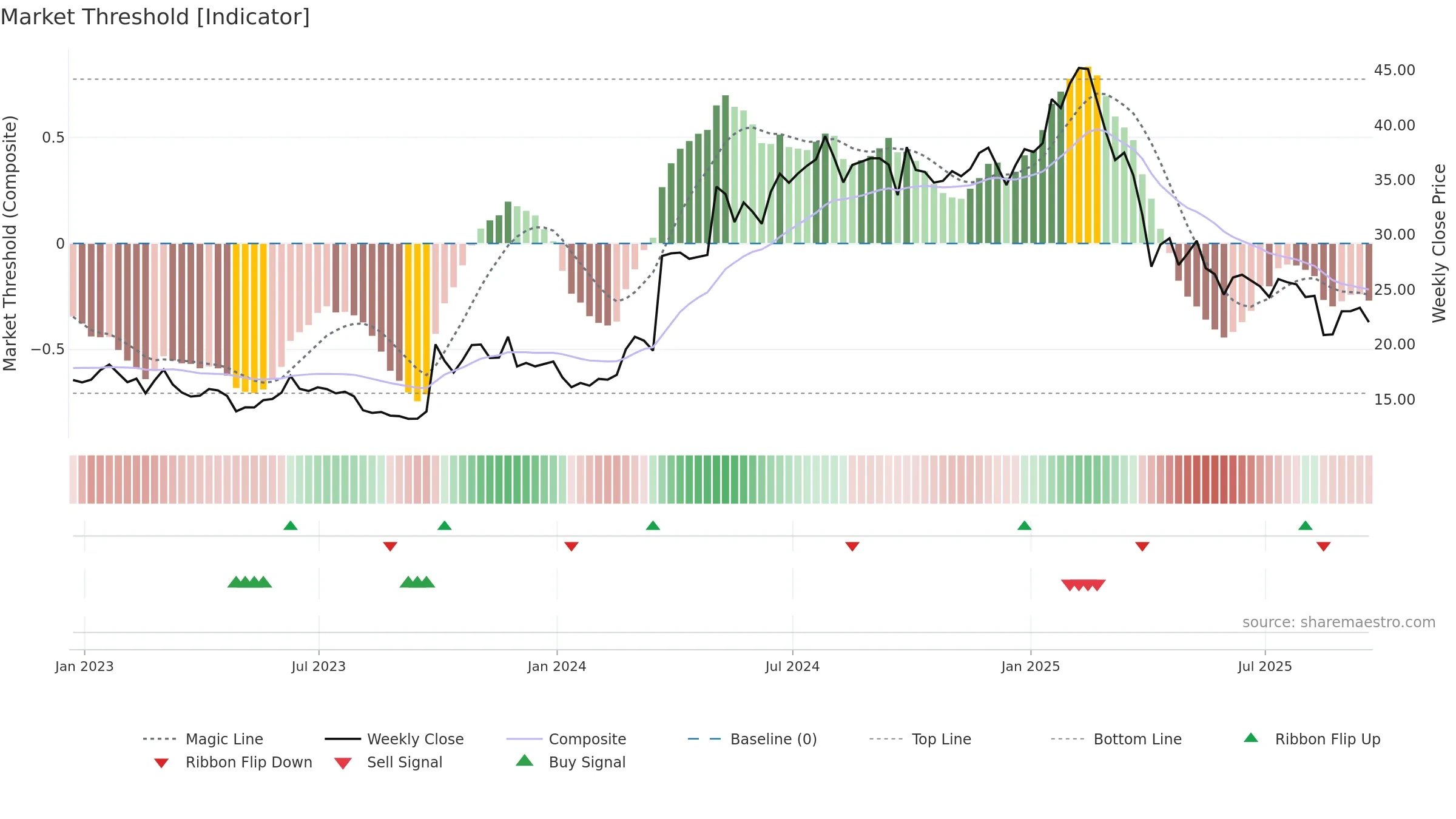Click the red flip-down triangle near Aug 2024
Image resolution: width=1456 pixels, height=819 pixels.
click(852, 547)
